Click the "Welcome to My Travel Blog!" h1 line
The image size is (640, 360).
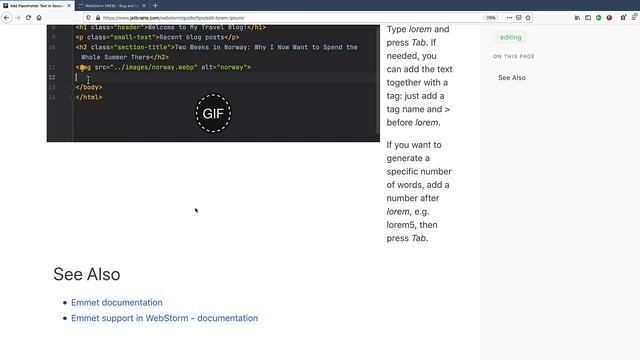(171, 27)
